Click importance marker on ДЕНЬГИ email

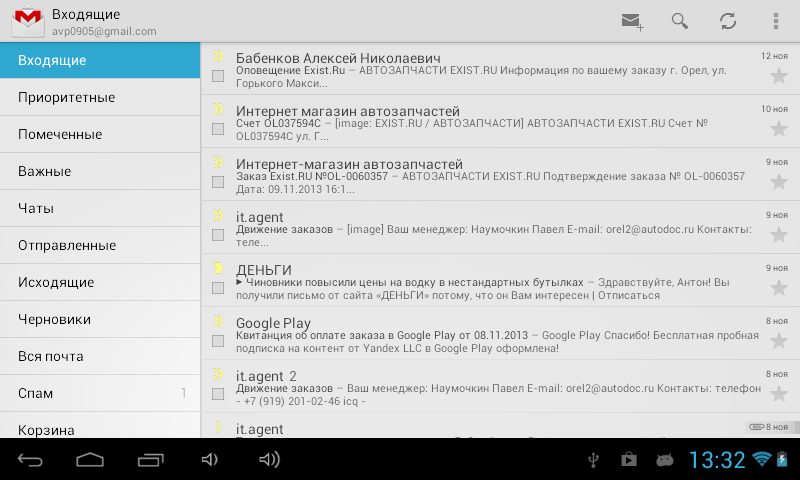click(x=218, y=268)
